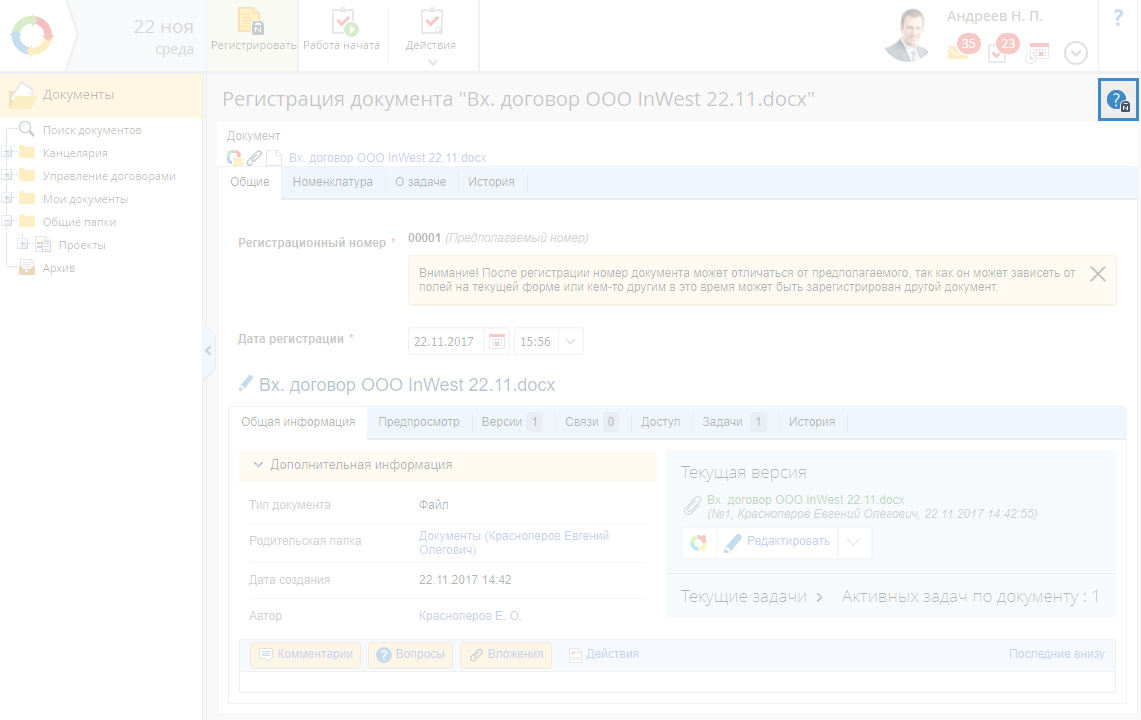Open the Действия toolbar dropdown
This screenshot has width=1141, height=720.
point(431,35)
